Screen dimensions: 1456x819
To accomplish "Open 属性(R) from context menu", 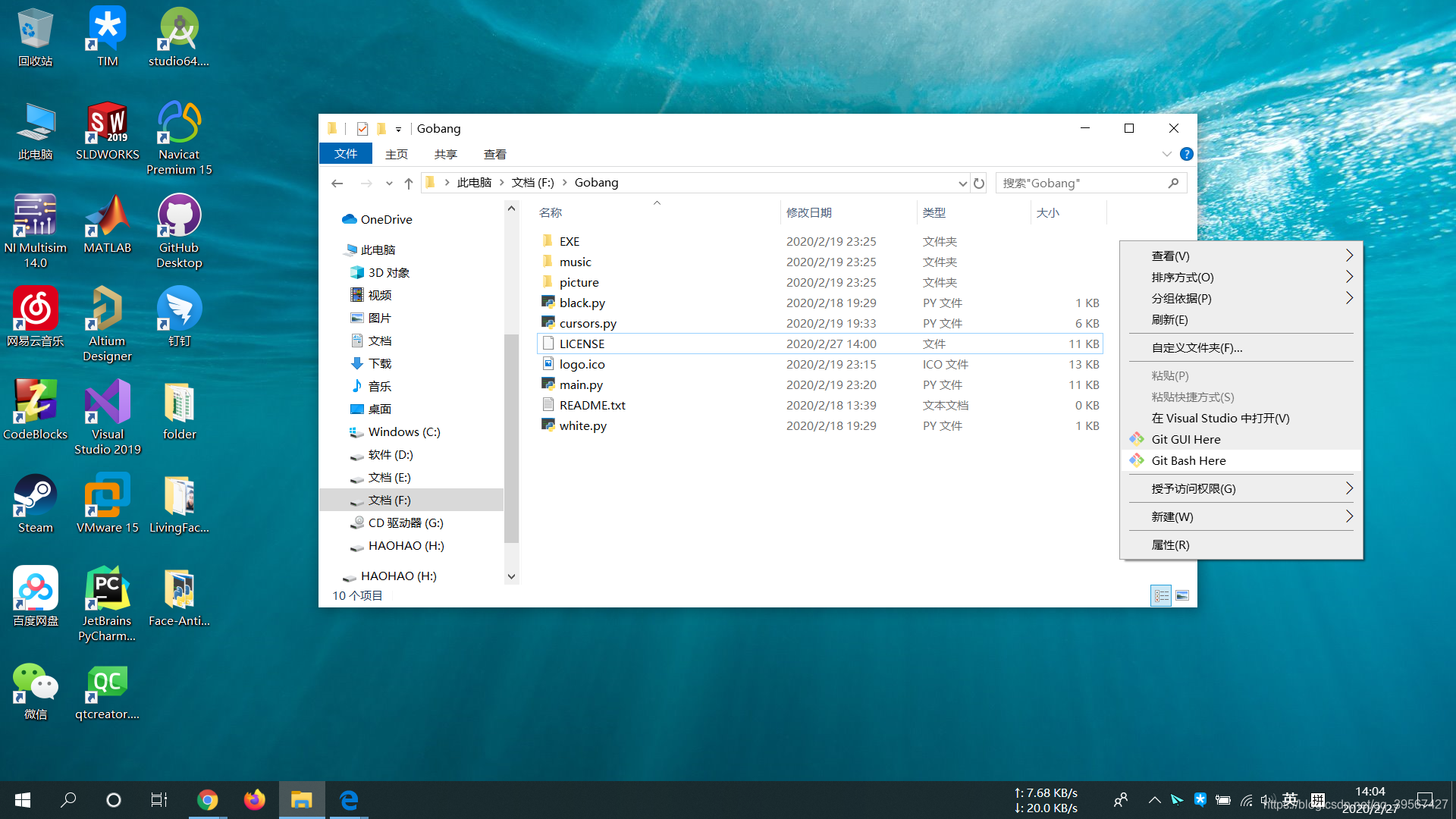I will click(x=1241, y=544).
